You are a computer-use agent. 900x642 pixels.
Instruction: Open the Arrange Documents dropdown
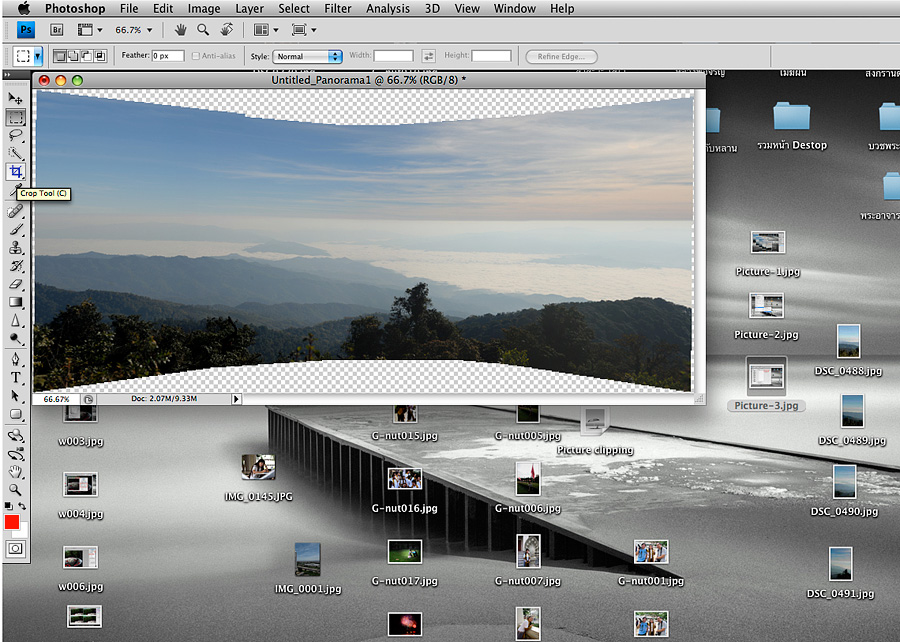click(x=265, y=30)
